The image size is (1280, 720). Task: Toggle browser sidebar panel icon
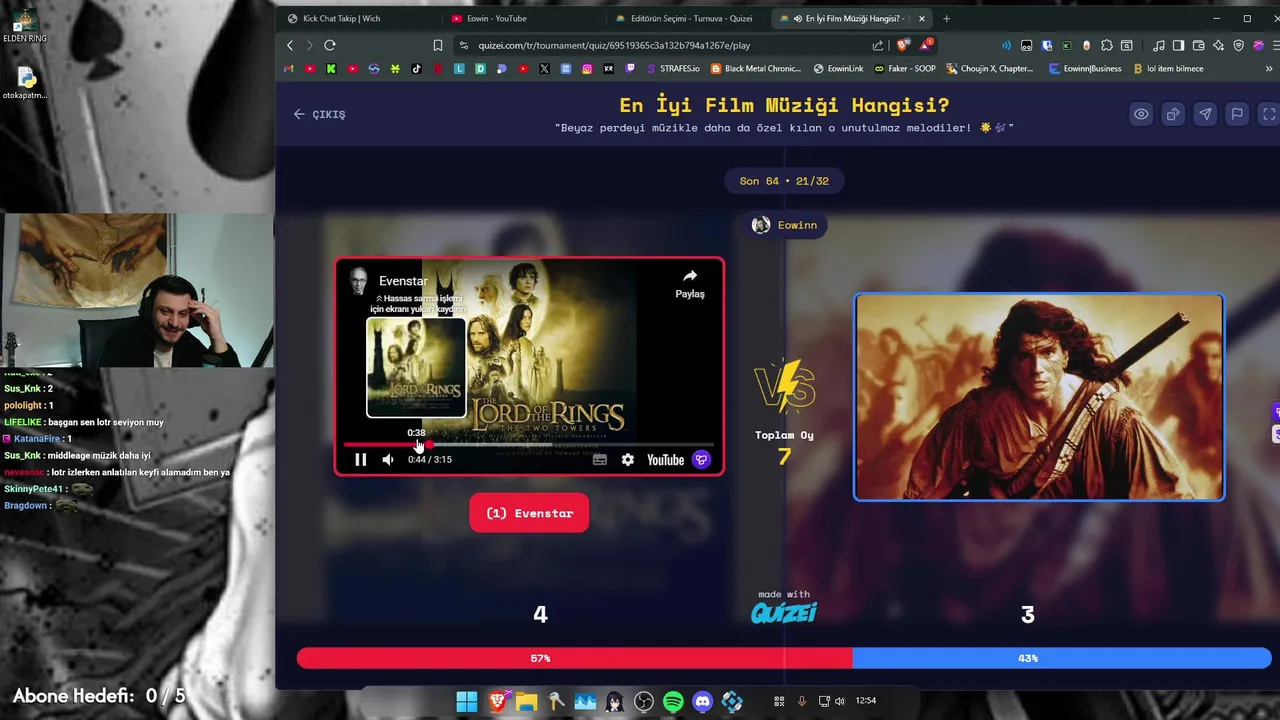[x=1179, y=45]
